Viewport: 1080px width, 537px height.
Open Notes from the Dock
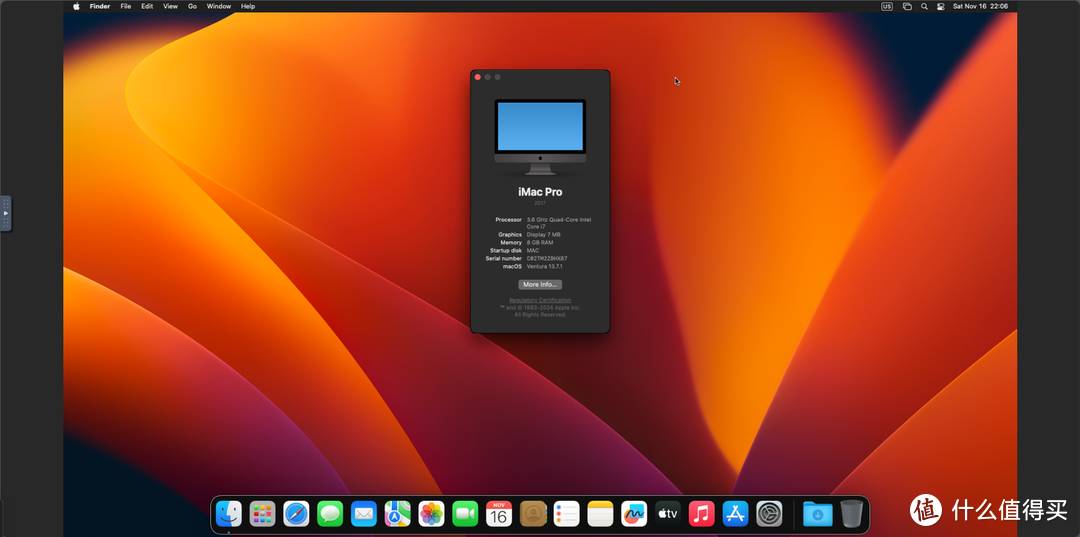tap(600, 514)
